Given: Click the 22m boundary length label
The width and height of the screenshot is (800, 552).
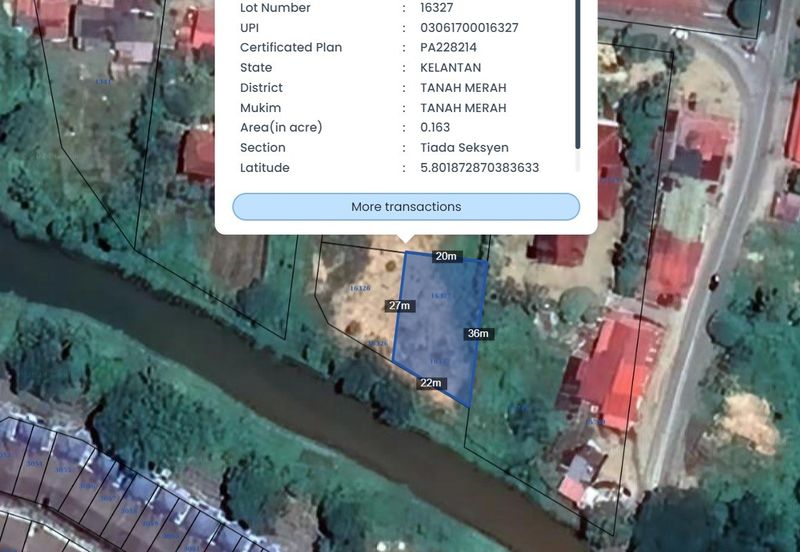Looking at the screenshot, I should pos(431,383).
